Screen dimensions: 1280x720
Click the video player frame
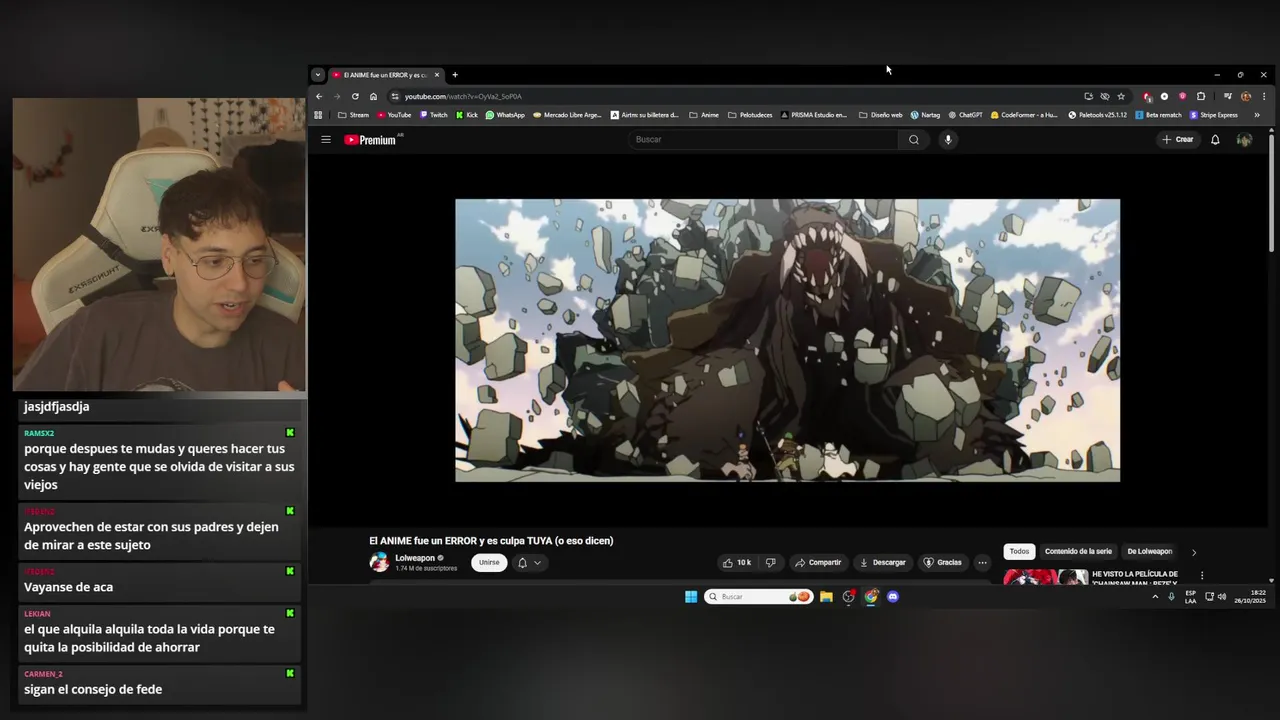[788, 340]
